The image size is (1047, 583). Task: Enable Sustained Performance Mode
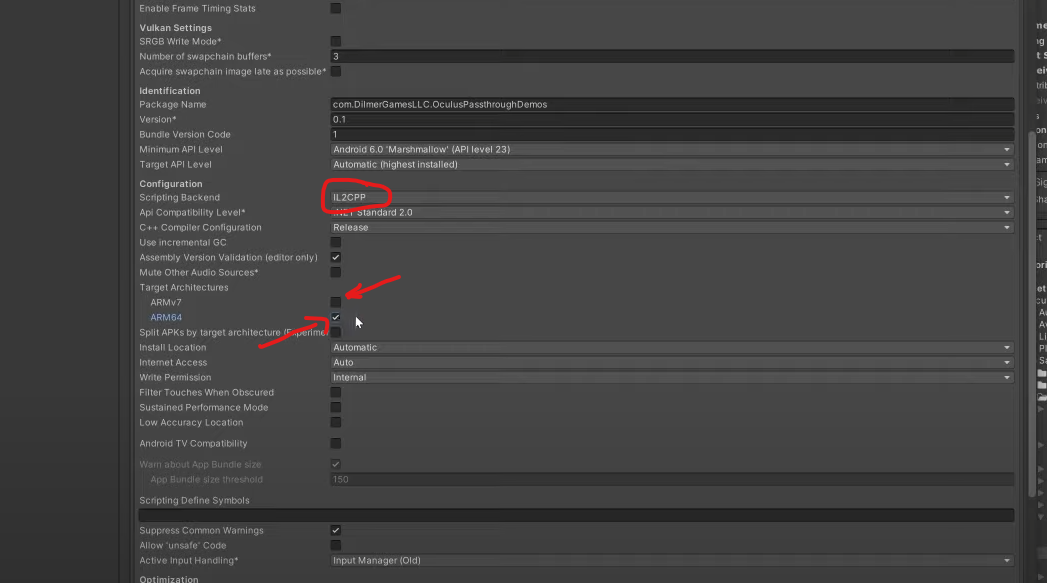coord(336,407)
